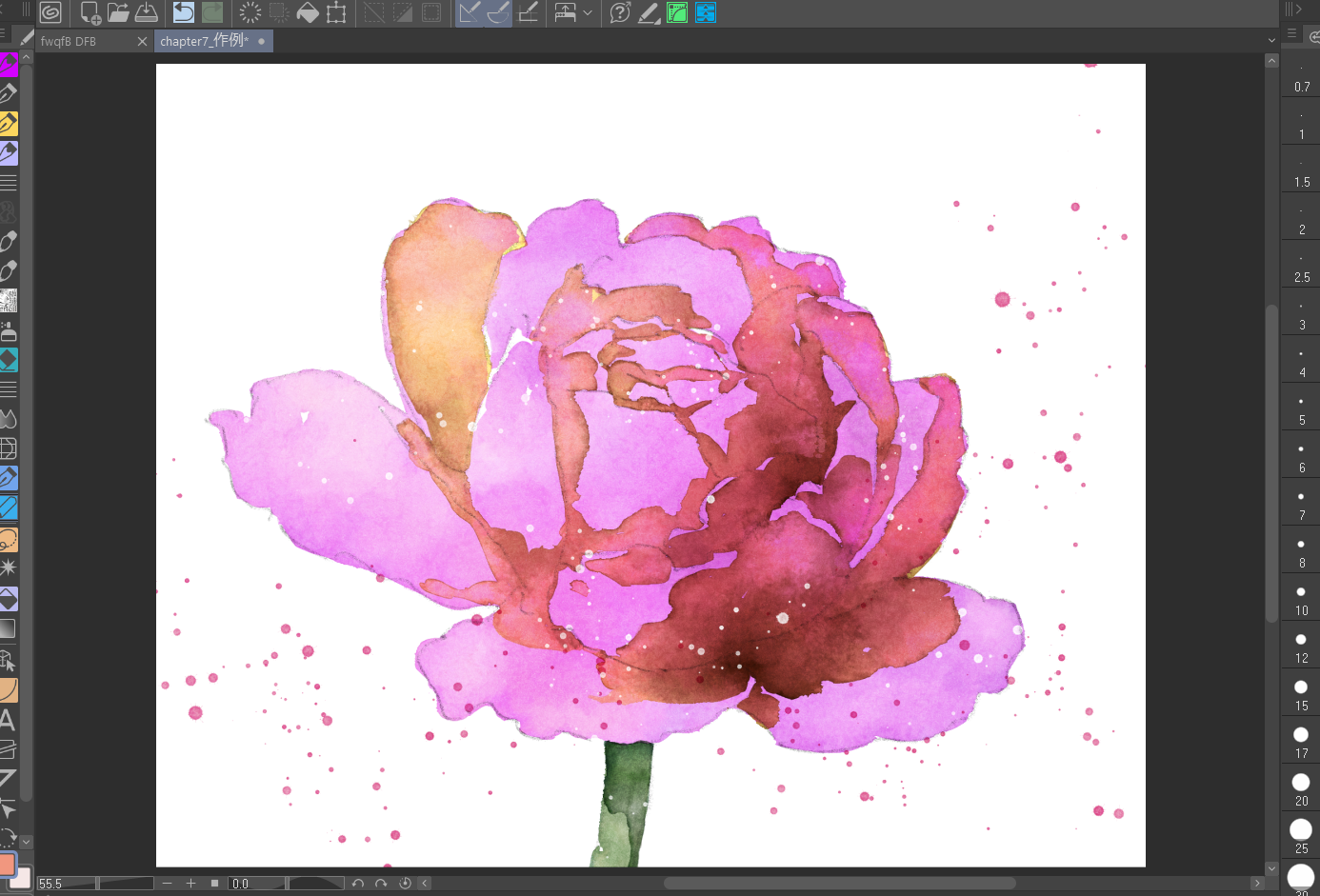Toggle Show Border of Selected Area
Viewport: 1320px width, 896px height.
pyautogui.click(x=431, y=12)
